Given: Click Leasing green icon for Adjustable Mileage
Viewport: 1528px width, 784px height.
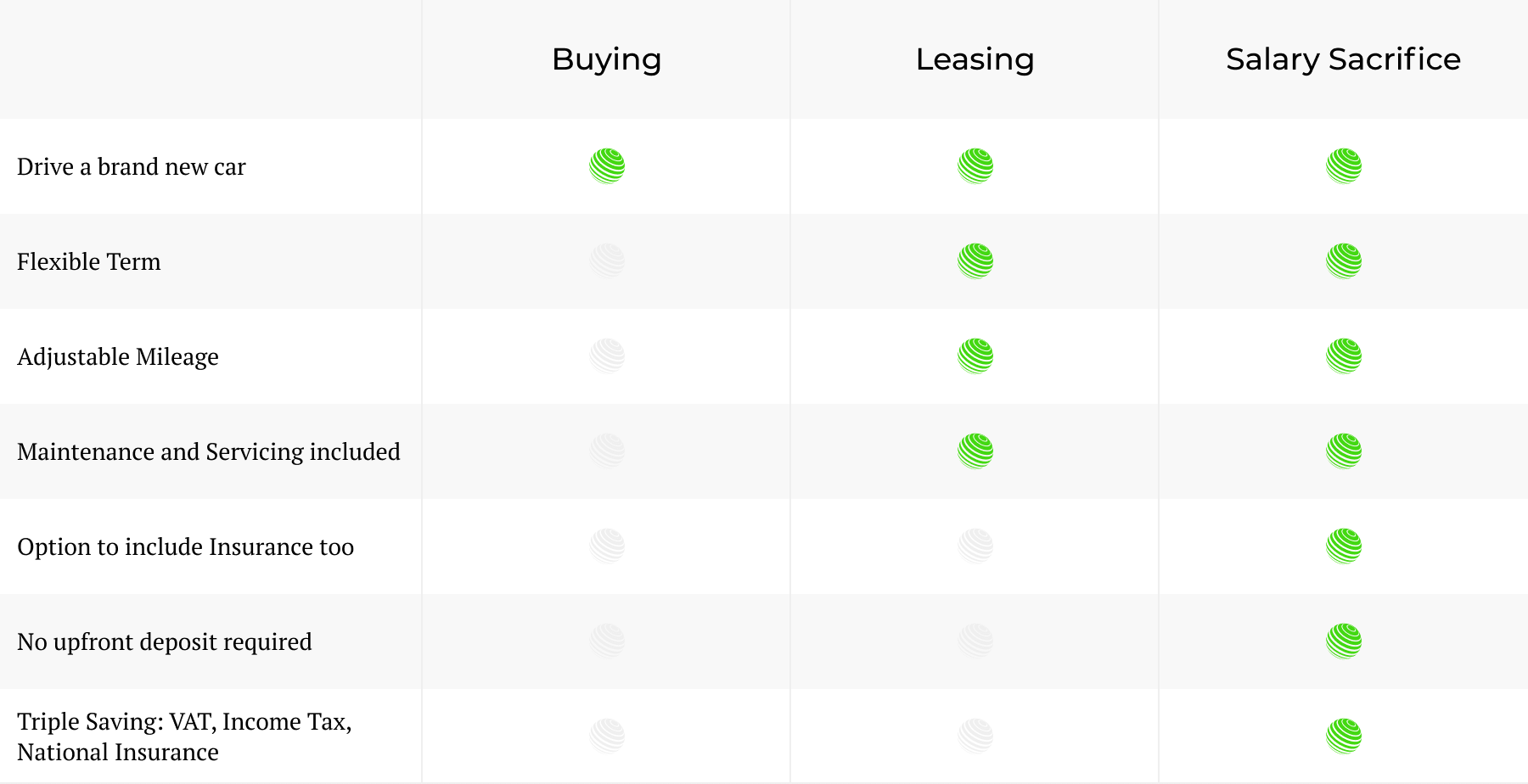Looking at the screenshot, I should [x=975, y=356].
